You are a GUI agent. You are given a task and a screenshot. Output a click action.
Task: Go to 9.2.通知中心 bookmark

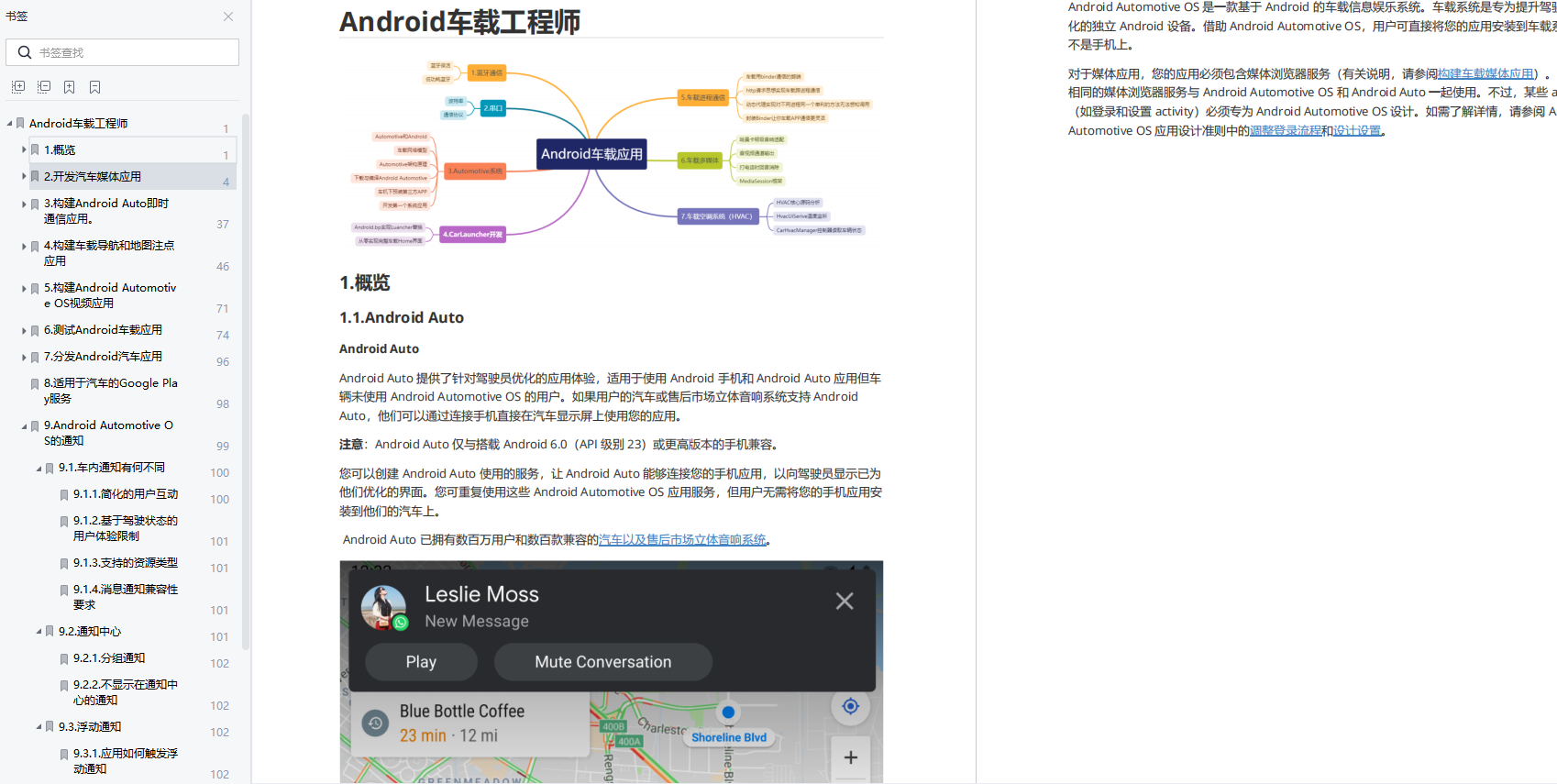pyautogui.click(x=90, y=632)
